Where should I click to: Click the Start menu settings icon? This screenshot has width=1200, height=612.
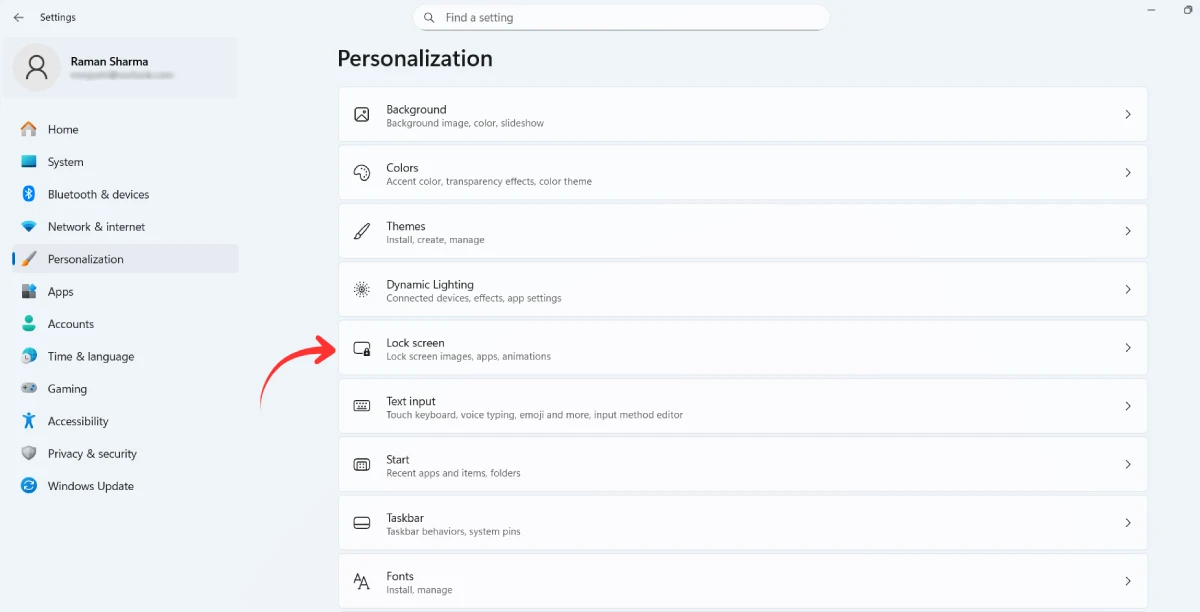pyautogui.click(x=361, y=463)
